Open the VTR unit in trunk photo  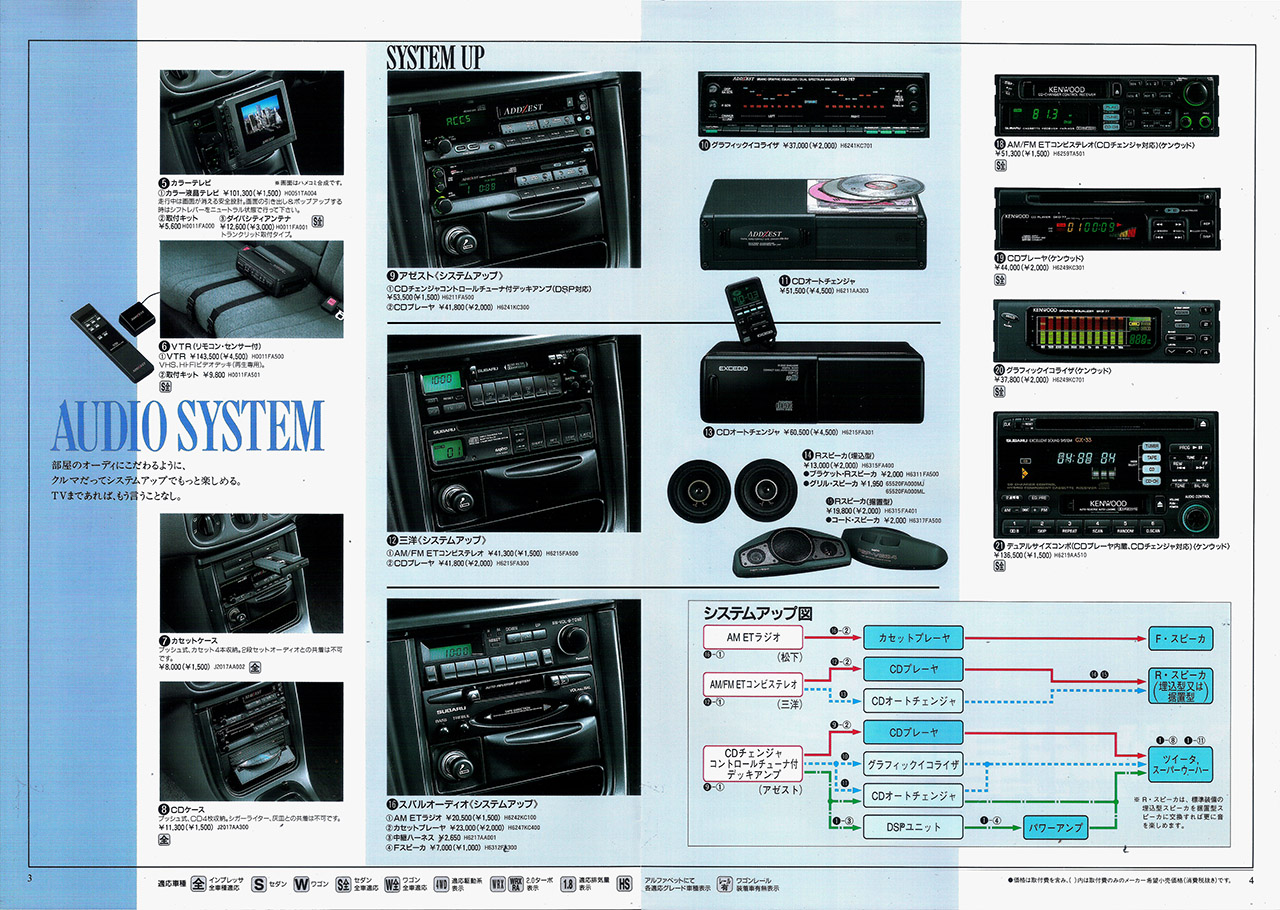pyautogui.click(x=251, y=288)
